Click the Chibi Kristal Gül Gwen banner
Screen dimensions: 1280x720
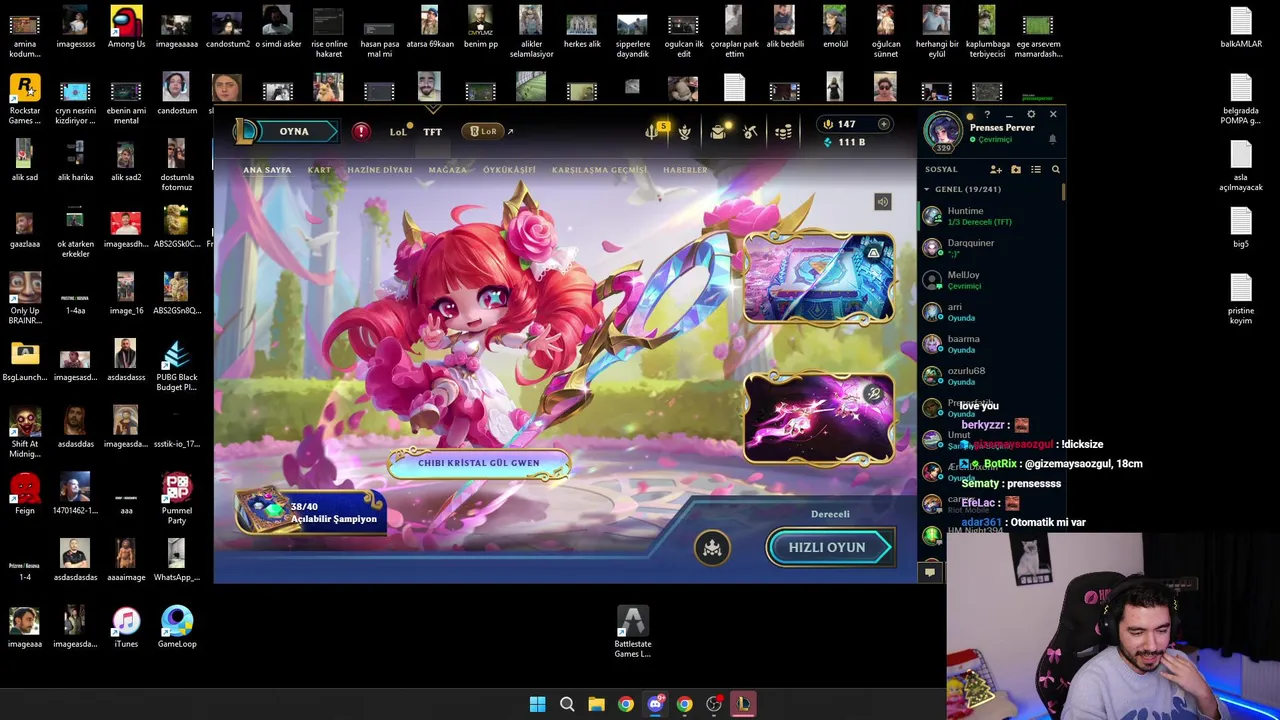pos(478,463)
